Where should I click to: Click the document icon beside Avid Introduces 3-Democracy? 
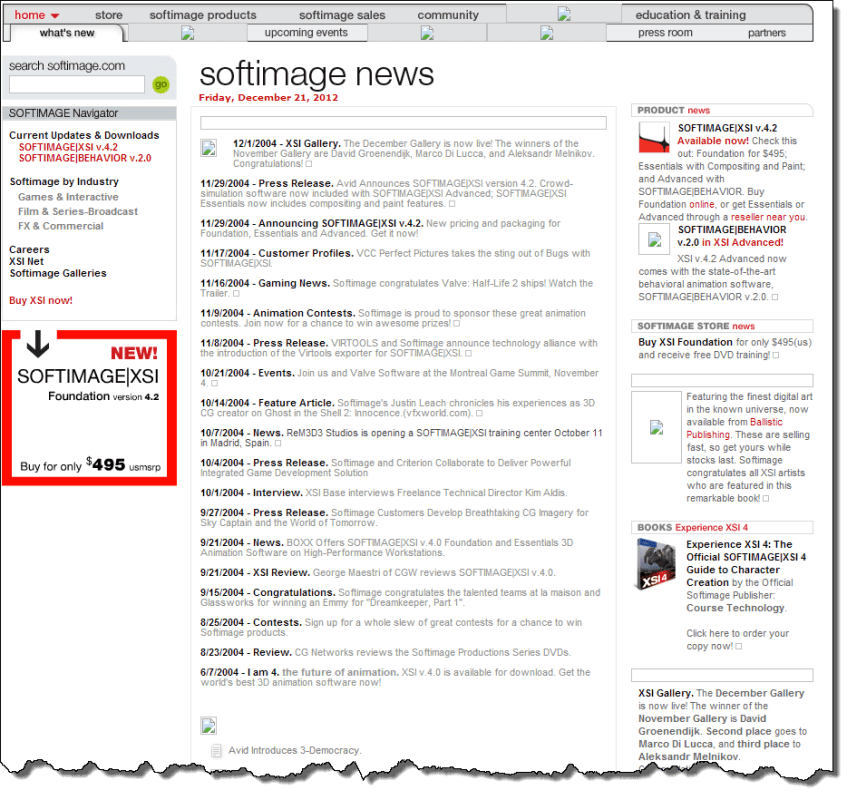point(216,750)
